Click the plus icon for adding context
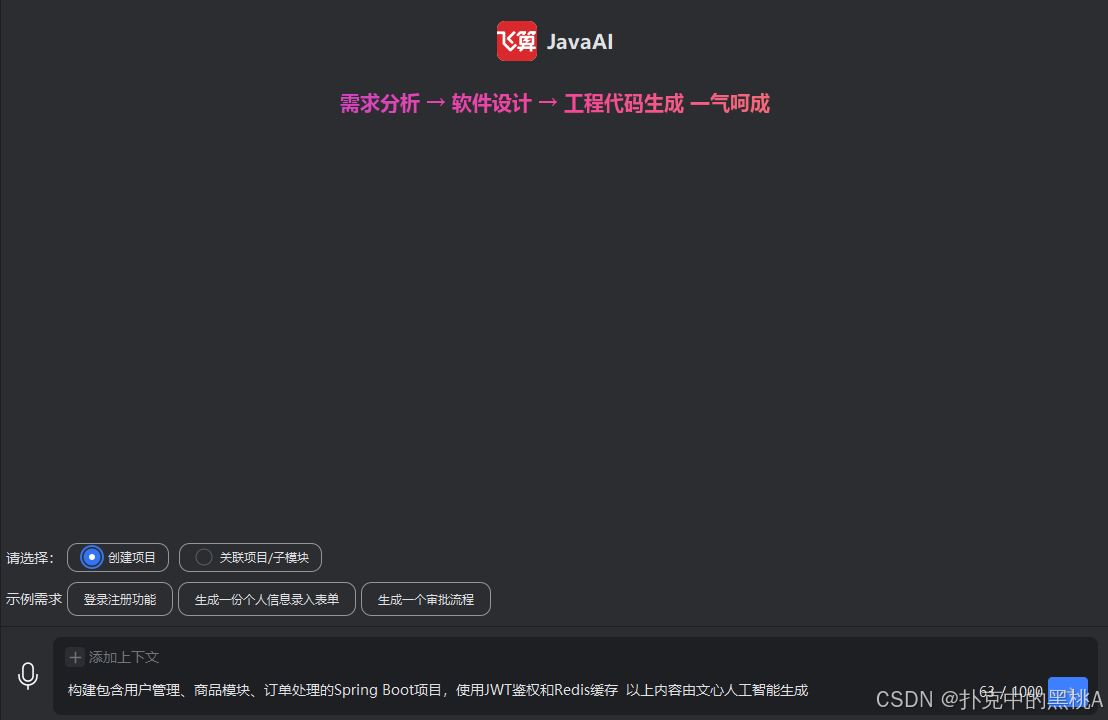 [75, 657]
